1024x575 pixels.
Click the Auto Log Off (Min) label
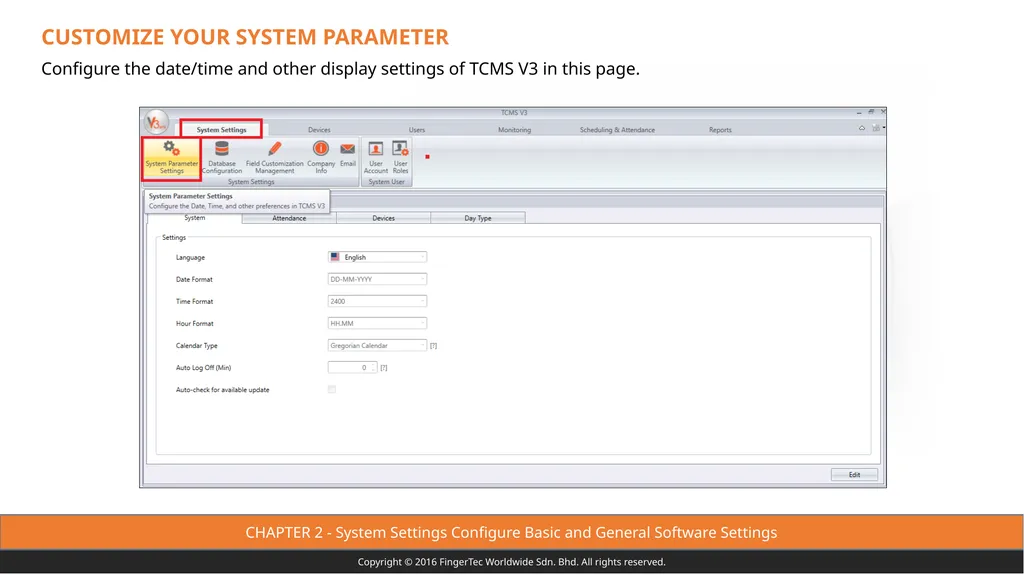(203, 368)
